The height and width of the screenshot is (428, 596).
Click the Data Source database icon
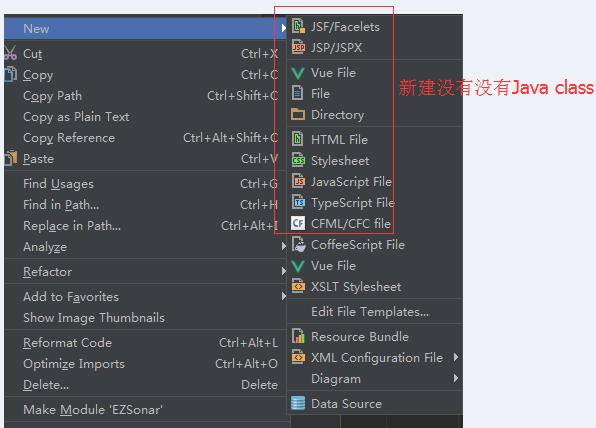point(298,403)
